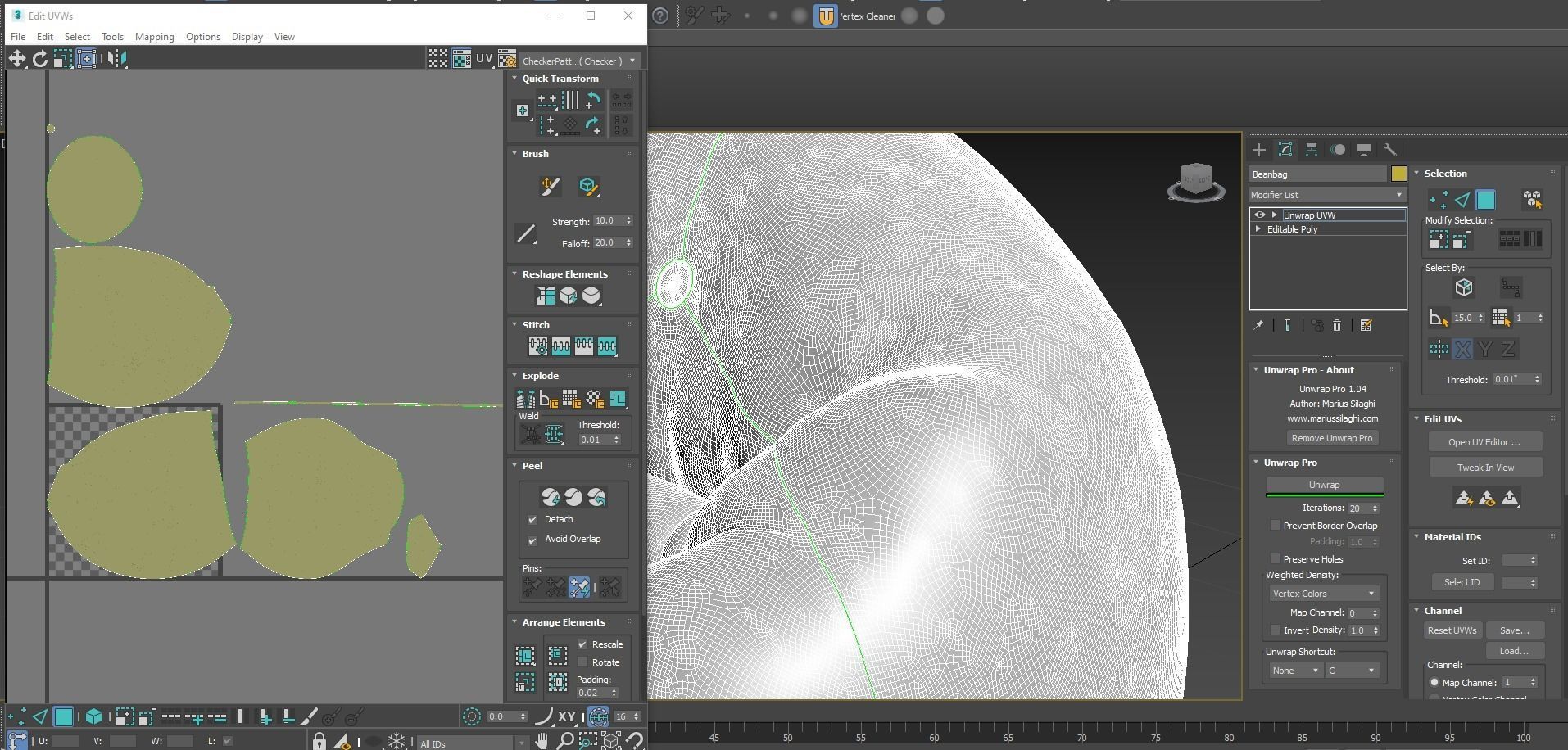1568x750 pixels.
Task: Open the Select menu in Edit UVWs
Action: (77, 37)
